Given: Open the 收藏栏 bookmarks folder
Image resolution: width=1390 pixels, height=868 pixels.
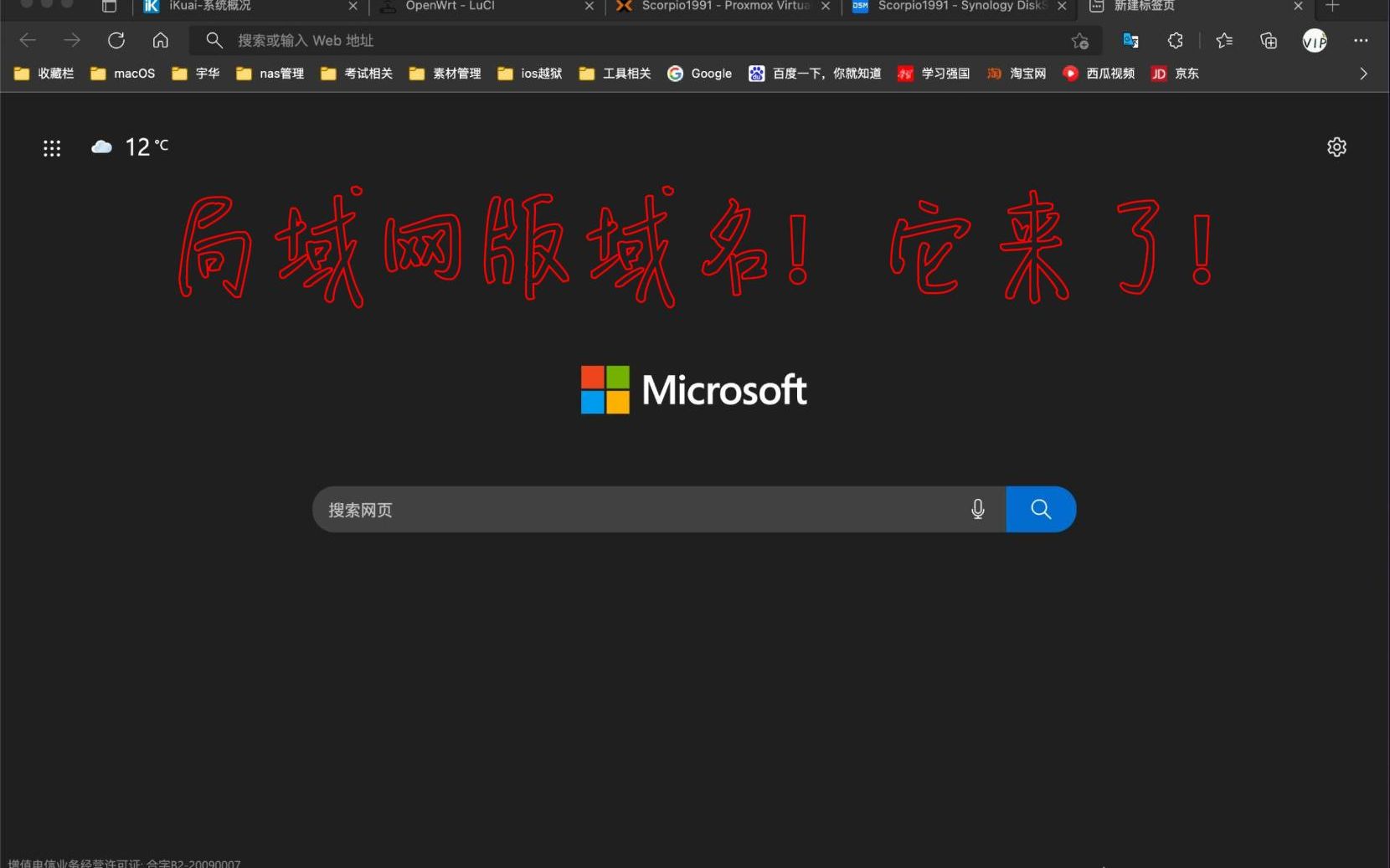Looking at the screenshot, I should pyautogui.click(x=44, y=74).
